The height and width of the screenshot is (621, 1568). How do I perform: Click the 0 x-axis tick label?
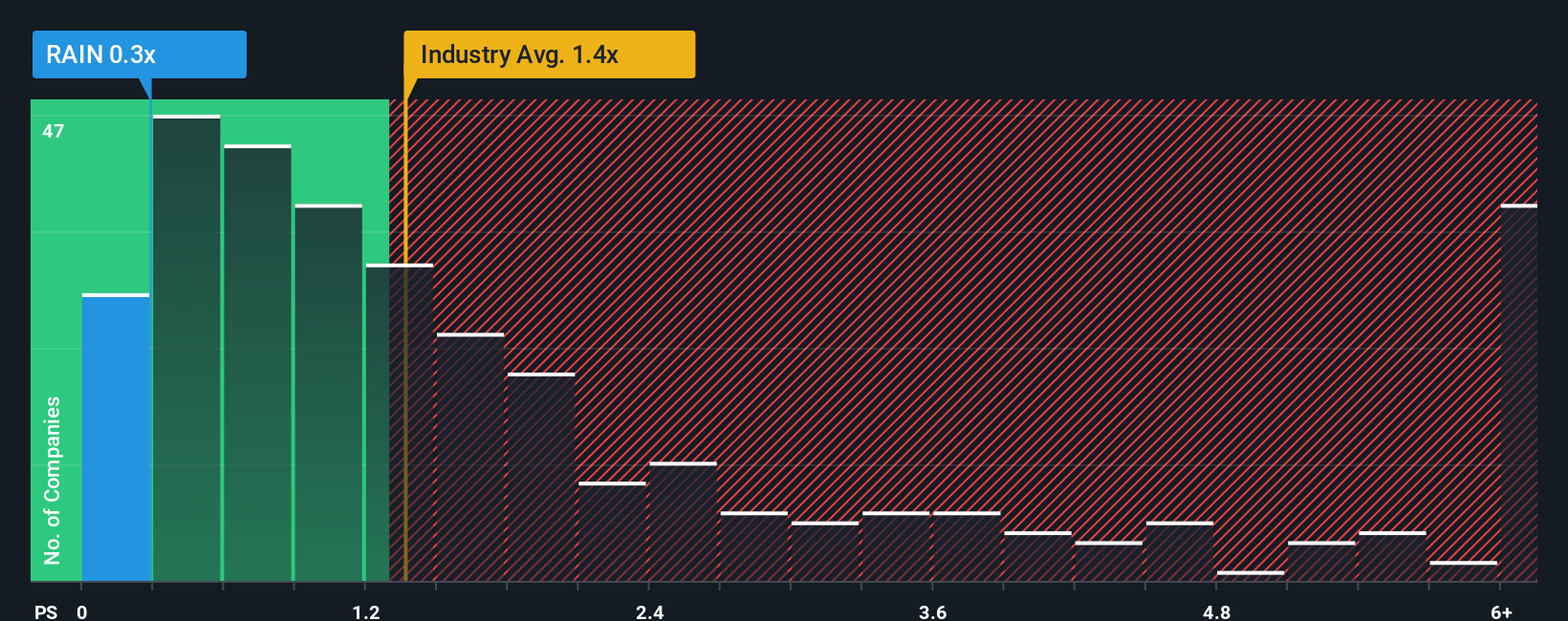tap(82, 611)
